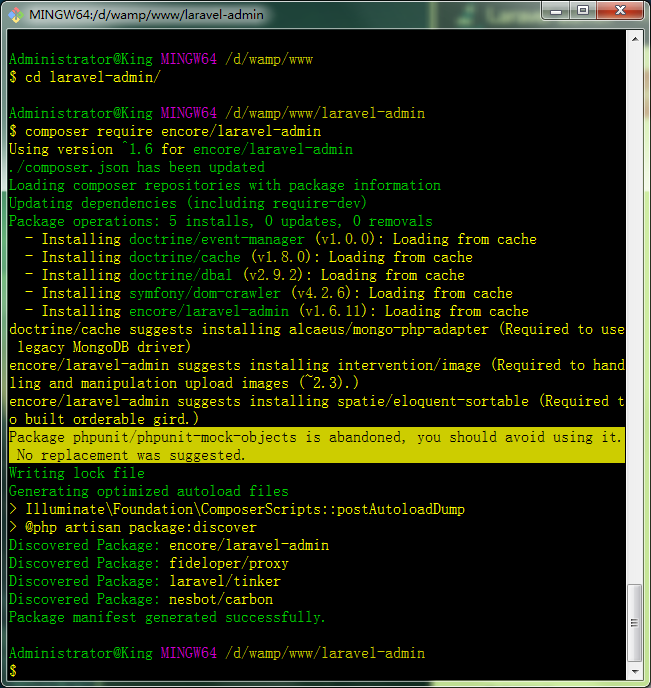Click '@php artisan package:discover' line

click(x=133, y=527)
